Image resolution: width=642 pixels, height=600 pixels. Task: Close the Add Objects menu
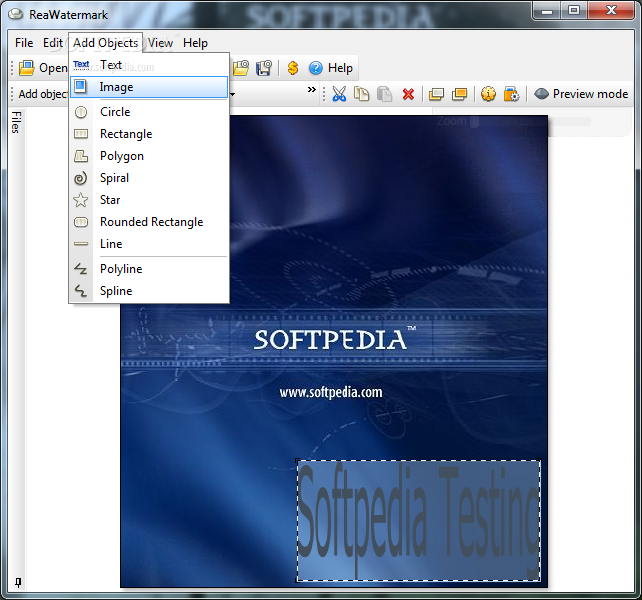[x=105, y=43]
